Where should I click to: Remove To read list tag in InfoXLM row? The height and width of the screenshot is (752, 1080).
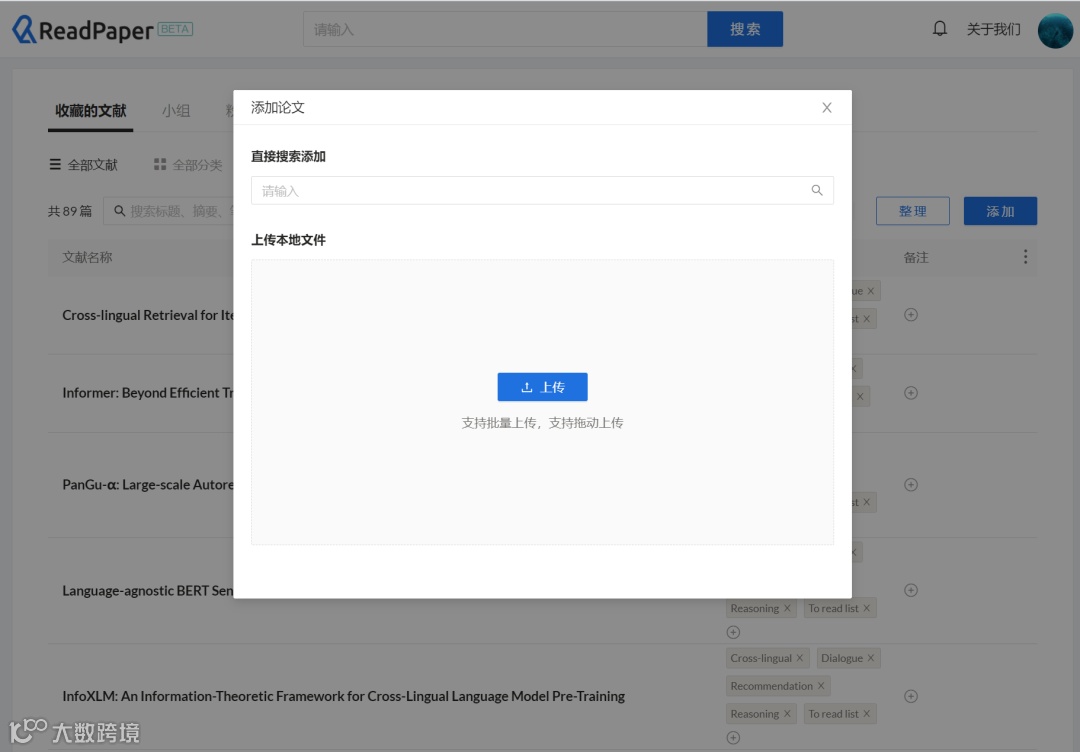tap(866, 714)
